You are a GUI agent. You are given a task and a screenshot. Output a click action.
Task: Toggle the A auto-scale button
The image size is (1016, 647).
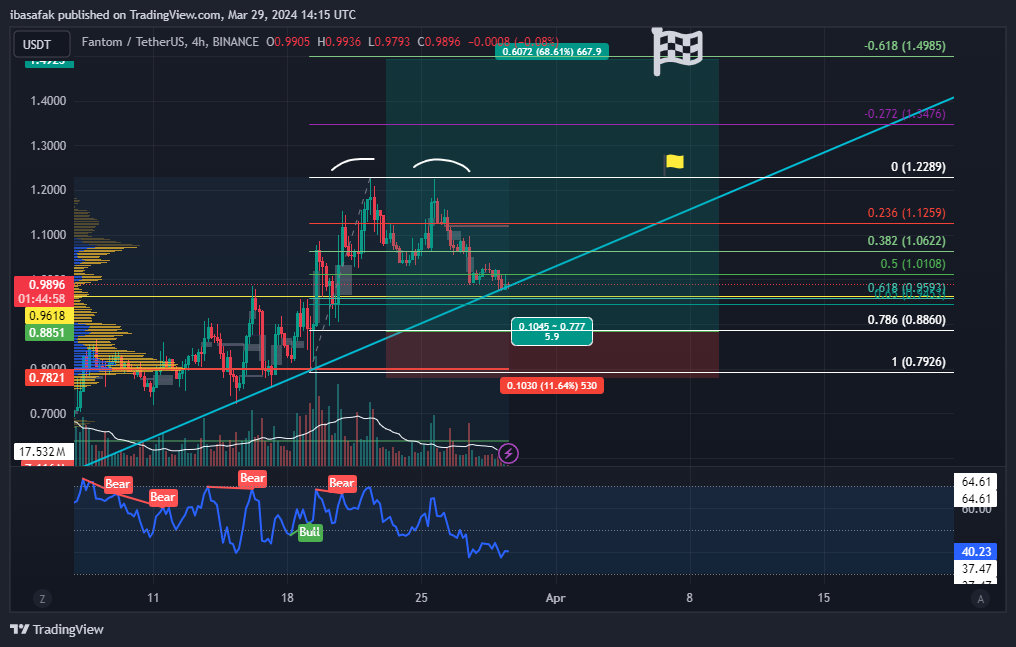tap(980, 598)
